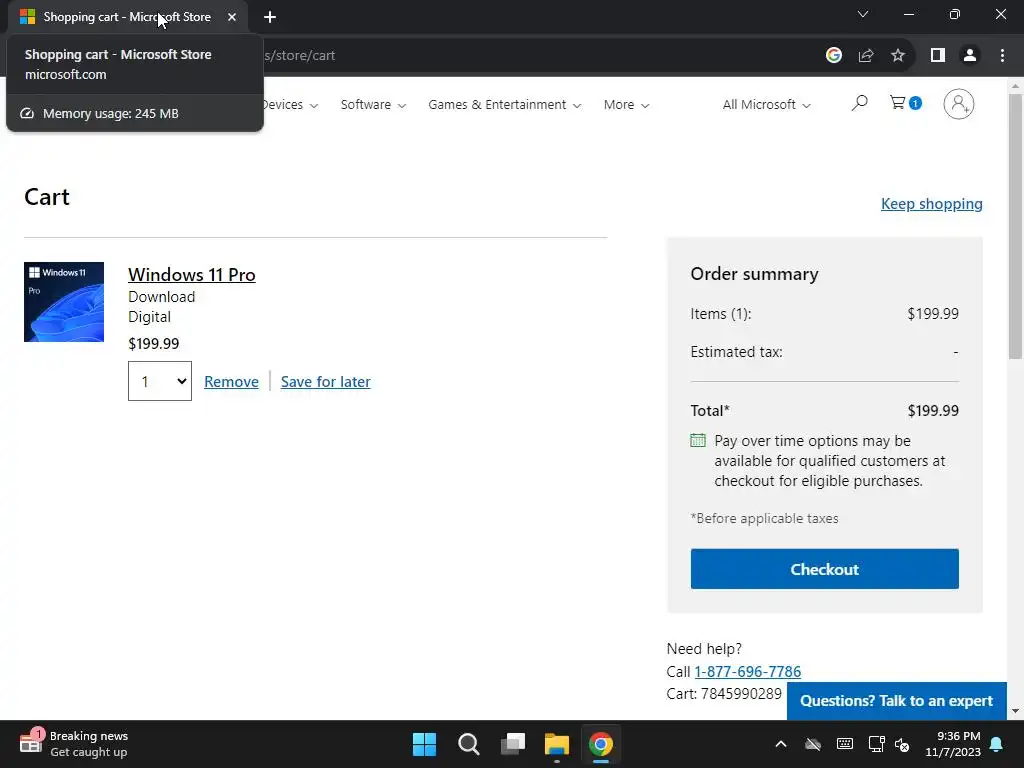Open File Explorer from taskbar
The image size is (1024, 768).
tap(557, 744)
